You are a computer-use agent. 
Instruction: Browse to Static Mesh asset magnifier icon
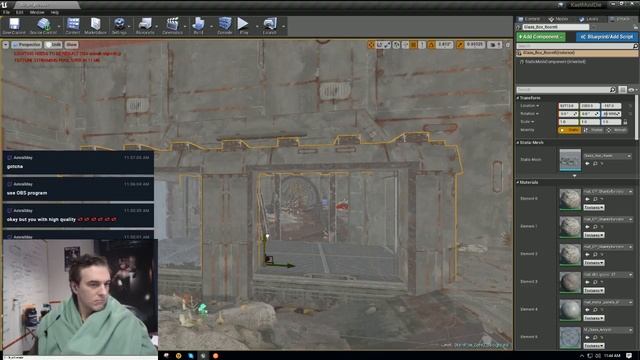tap(595, 164)
